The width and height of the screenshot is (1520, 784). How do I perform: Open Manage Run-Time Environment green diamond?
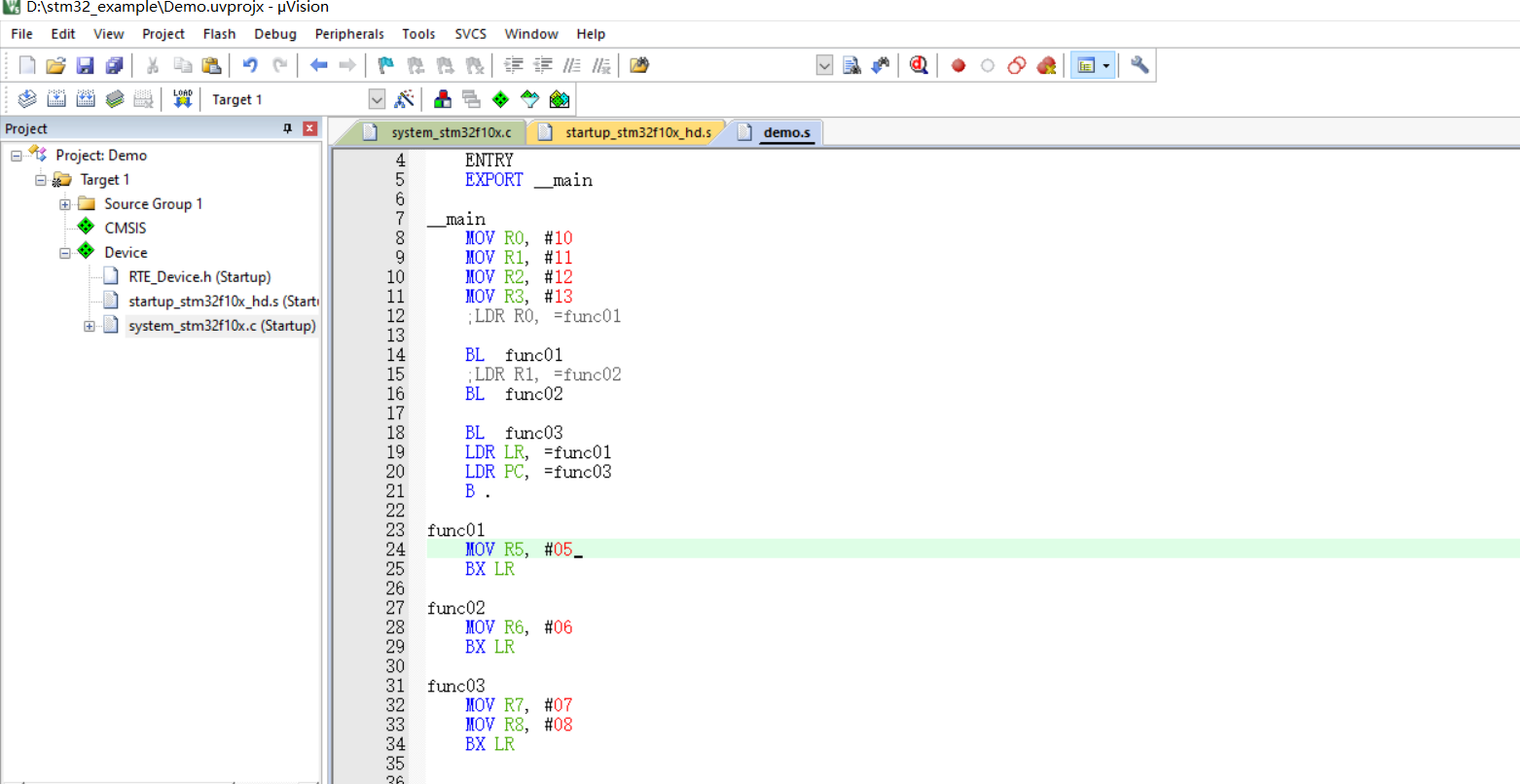[500, 99]
